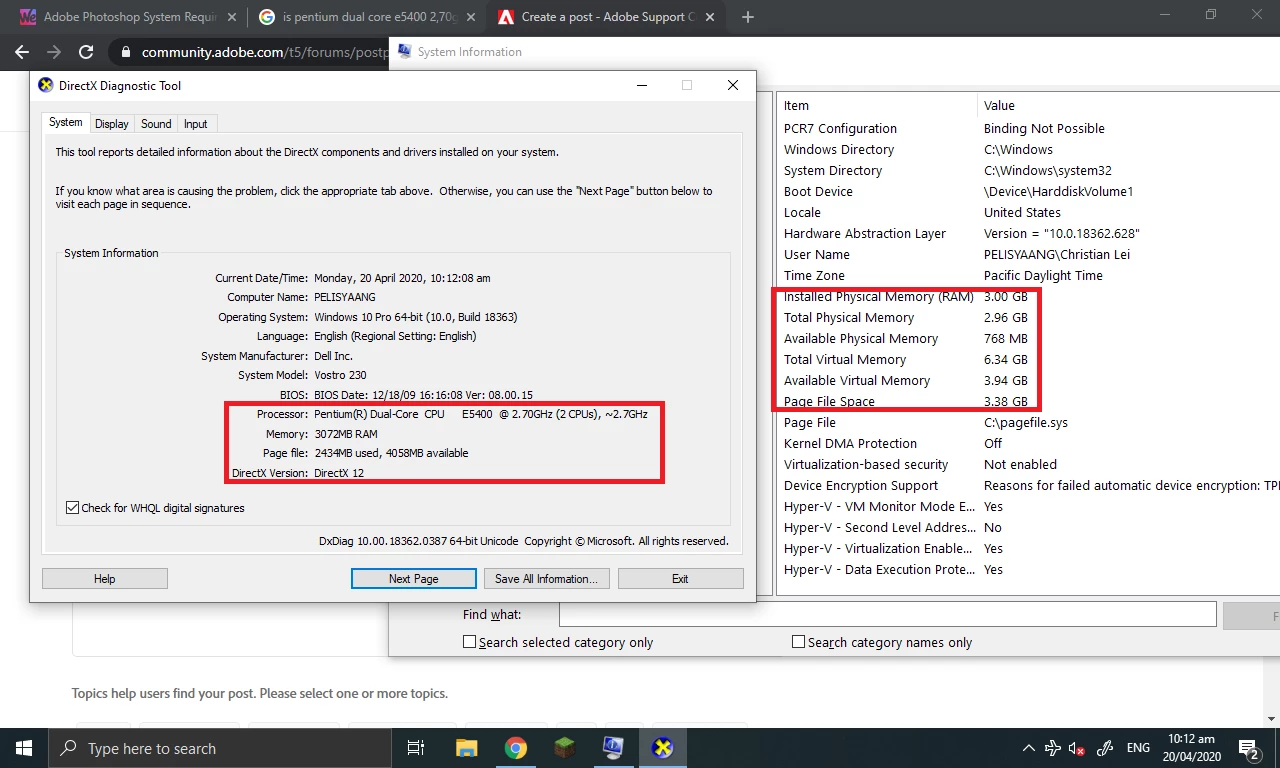Switch to the Display tab in DxDiag

tap(112, 124)
